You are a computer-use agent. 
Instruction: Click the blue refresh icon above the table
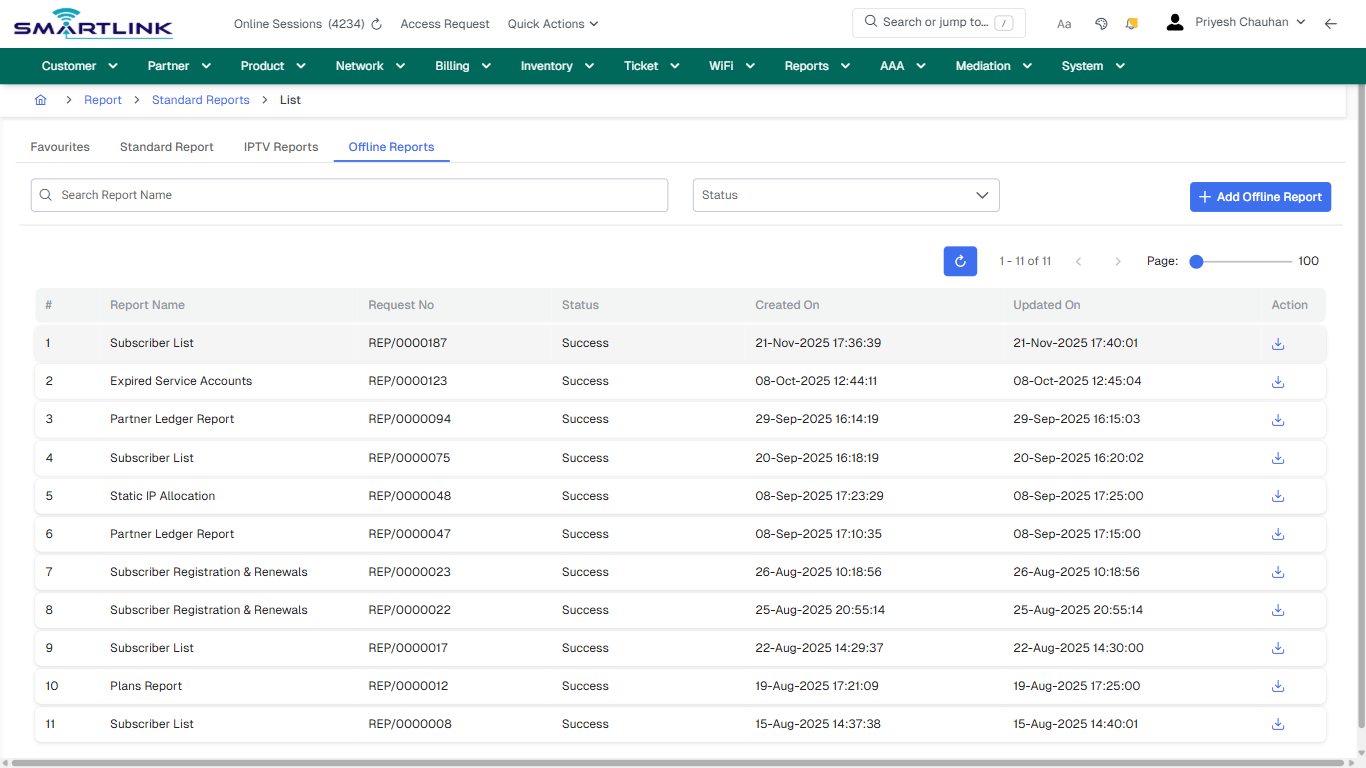click(960, 261)
